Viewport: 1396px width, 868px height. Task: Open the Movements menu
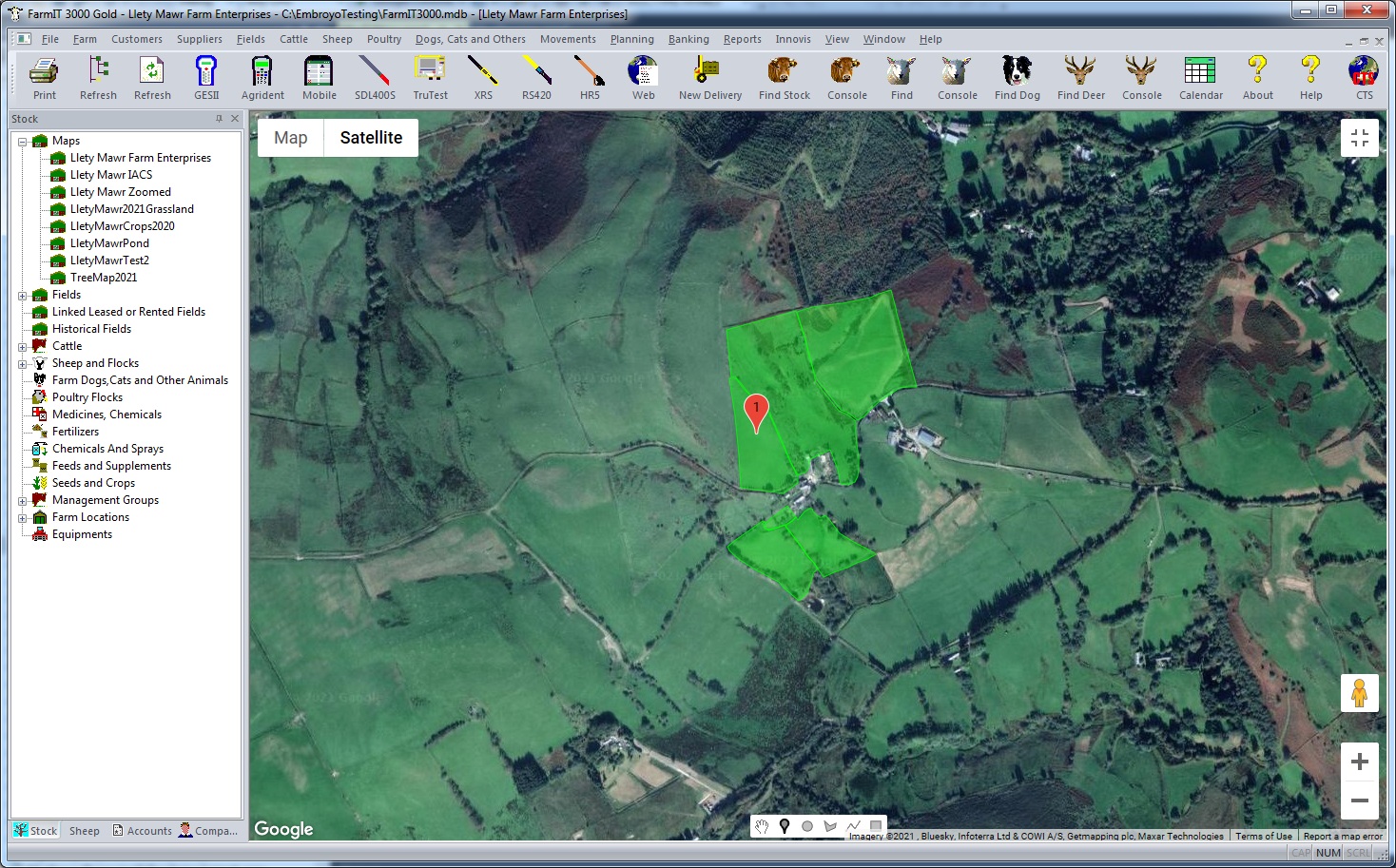click(568, 39)
